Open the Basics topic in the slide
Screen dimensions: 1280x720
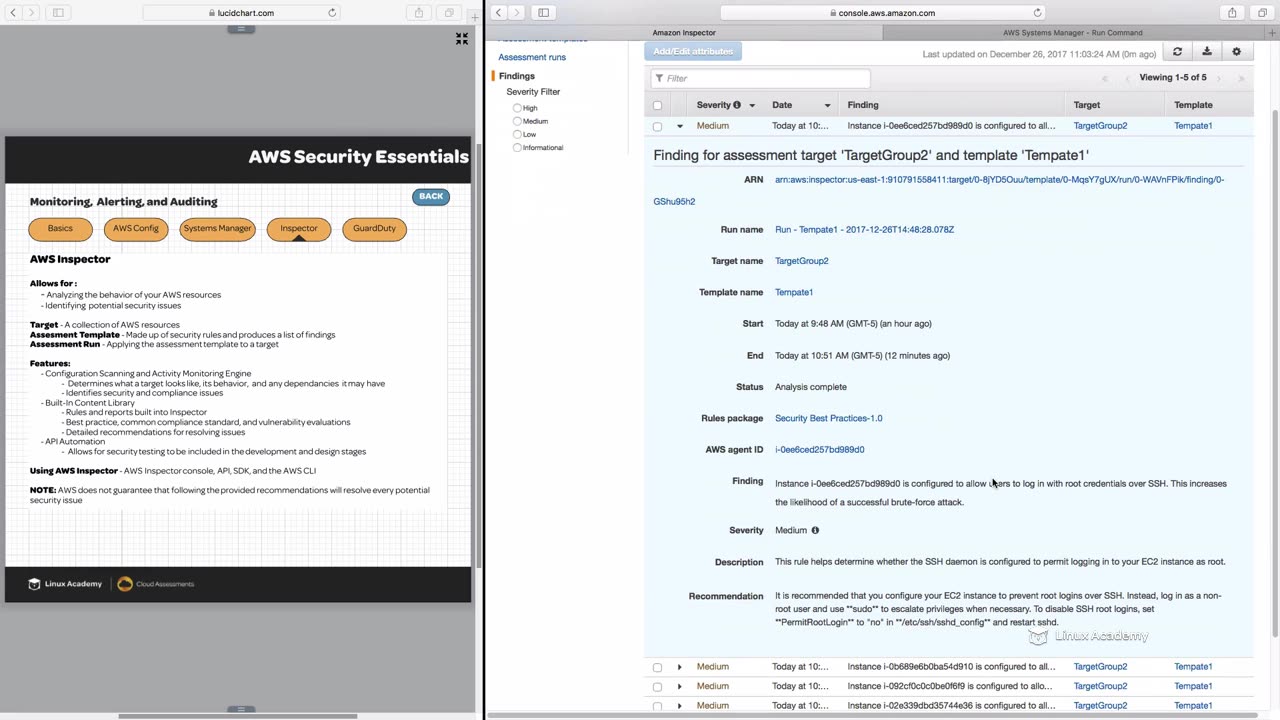tap(60, 229)
